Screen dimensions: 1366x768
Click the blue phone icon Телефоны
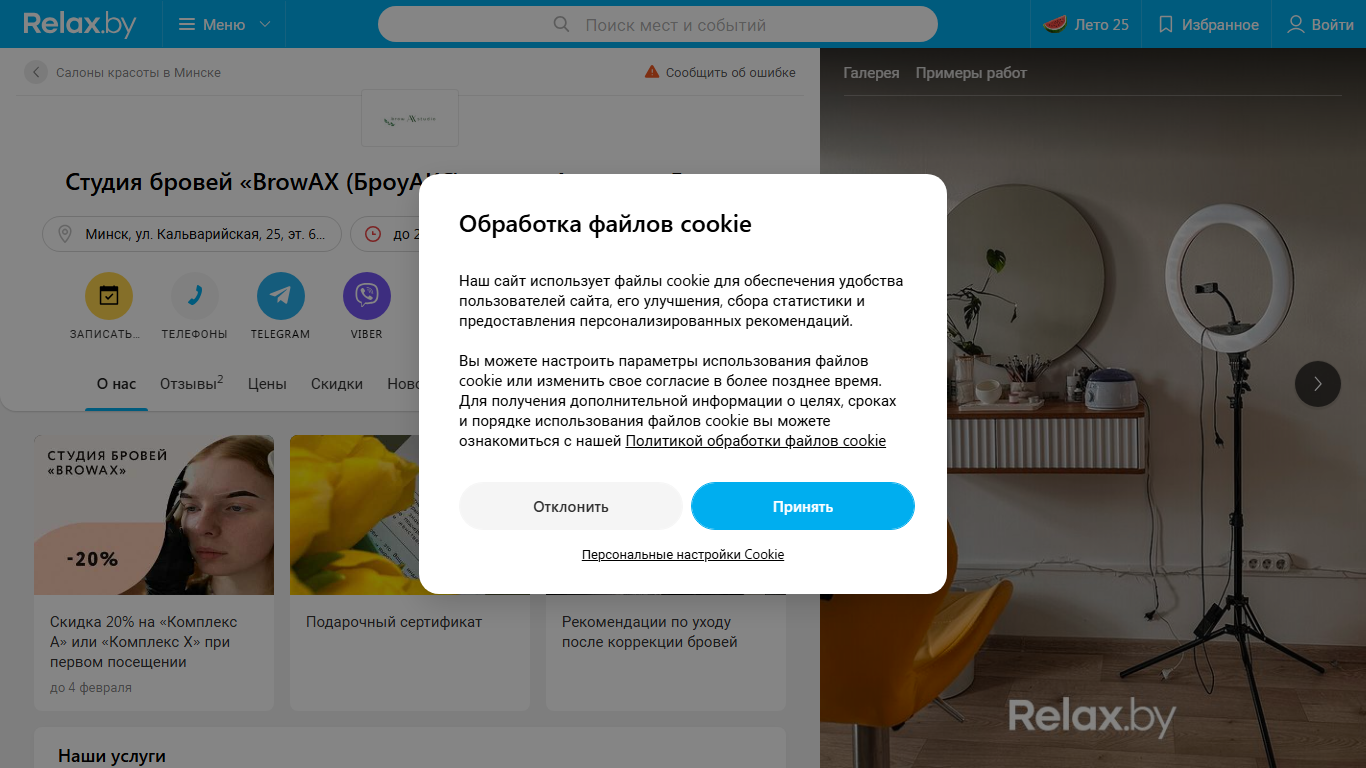[195, 296]
